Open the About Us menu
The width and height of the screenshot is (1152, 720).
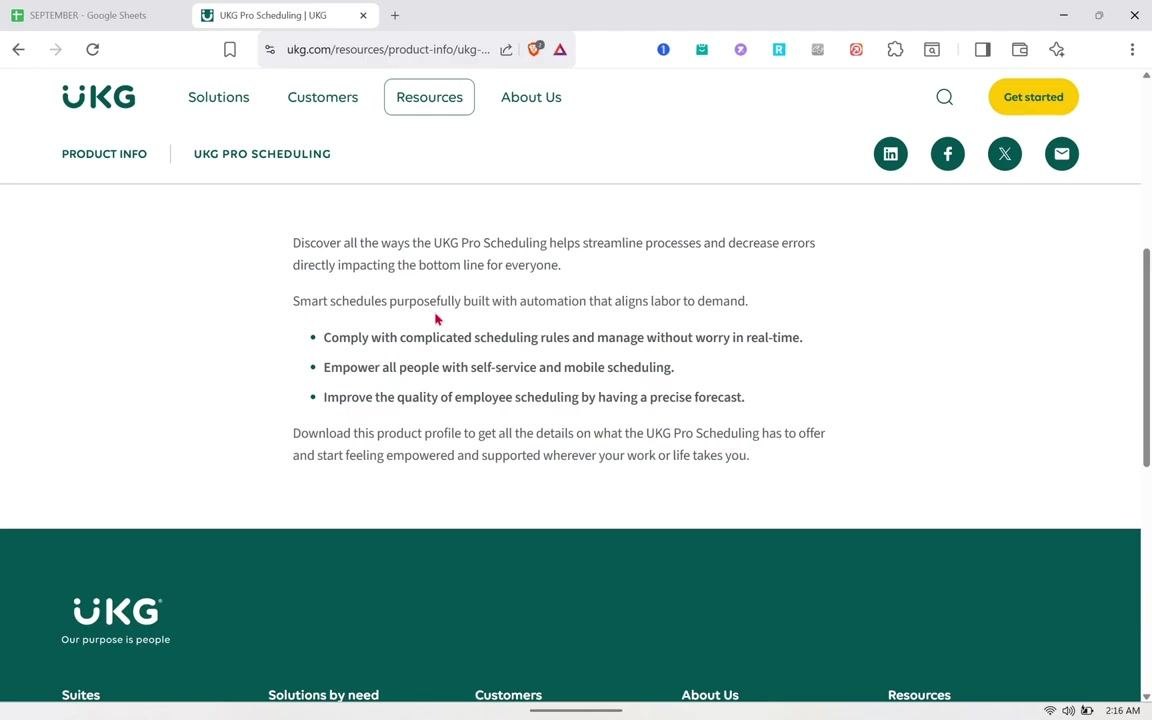pyautogui.click(x=531, y=97)
